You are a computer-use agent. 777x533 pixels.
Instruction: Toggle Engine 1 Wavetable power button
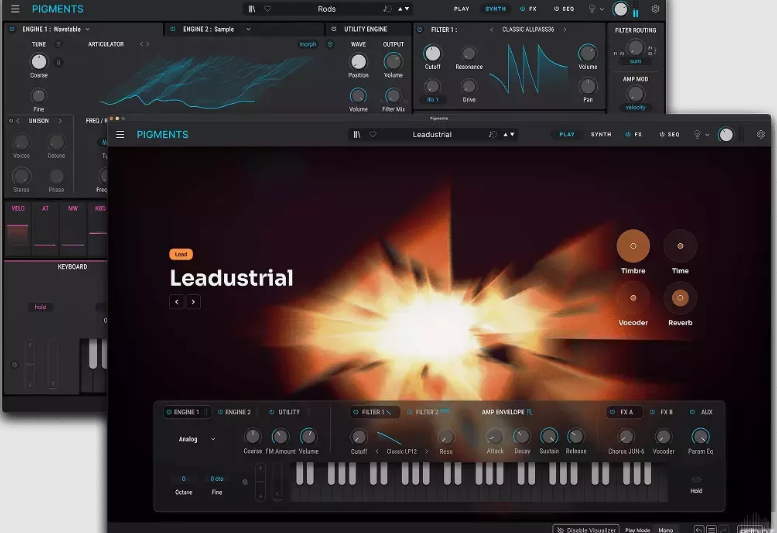(12, 29)
